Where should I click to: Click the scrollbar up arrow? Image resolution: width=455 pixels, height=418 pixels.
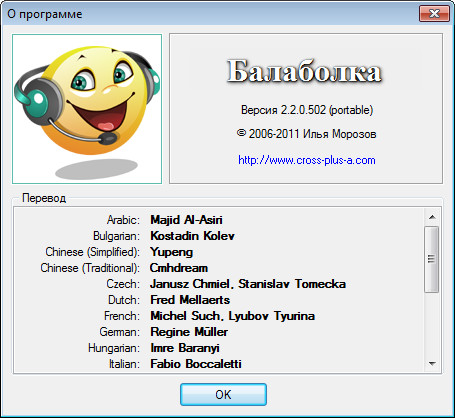[432, 217]
